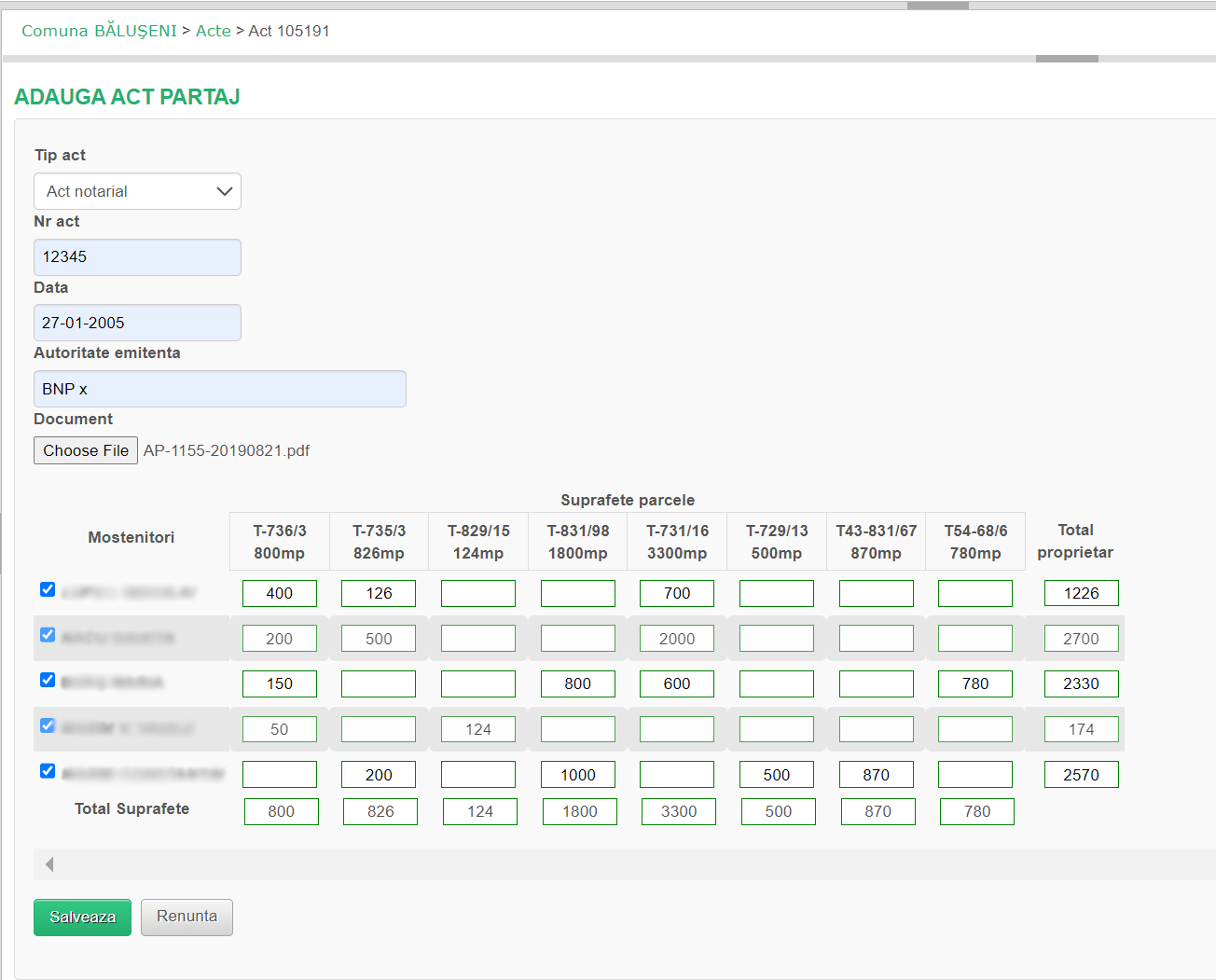Click third row T-831/98 cell with 800
Screen dimensions: 1216x980
[x=577, y=683]
